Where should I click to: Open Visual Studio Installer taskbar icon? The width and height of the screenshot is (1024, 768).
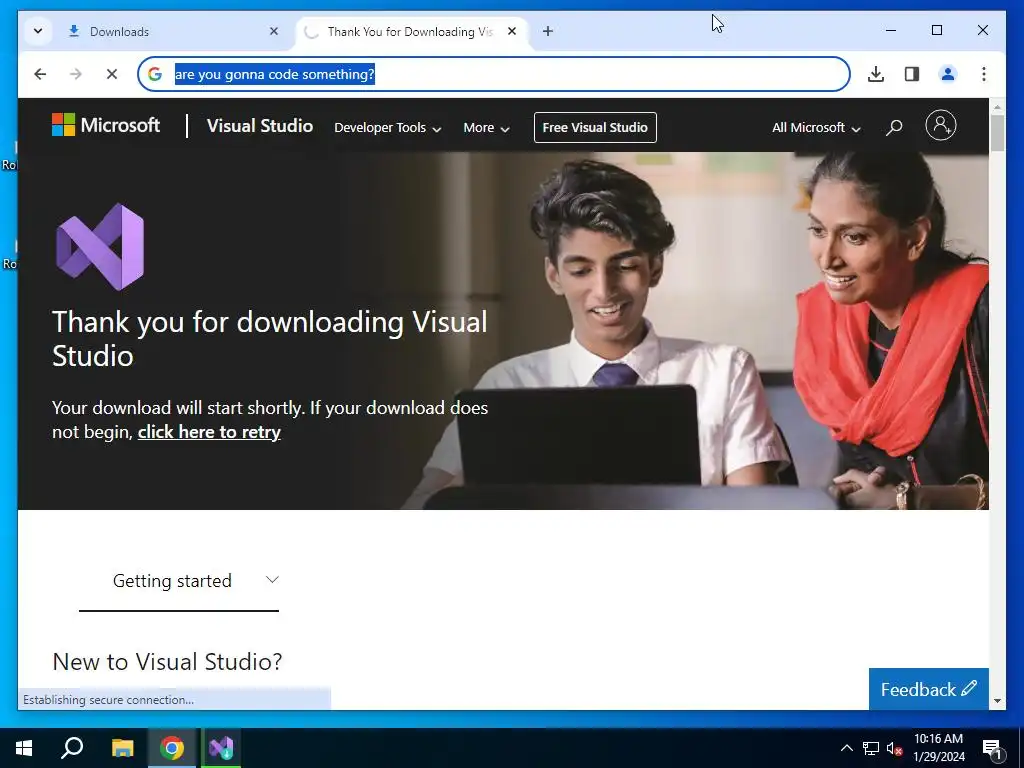click(x=221, y=748)
